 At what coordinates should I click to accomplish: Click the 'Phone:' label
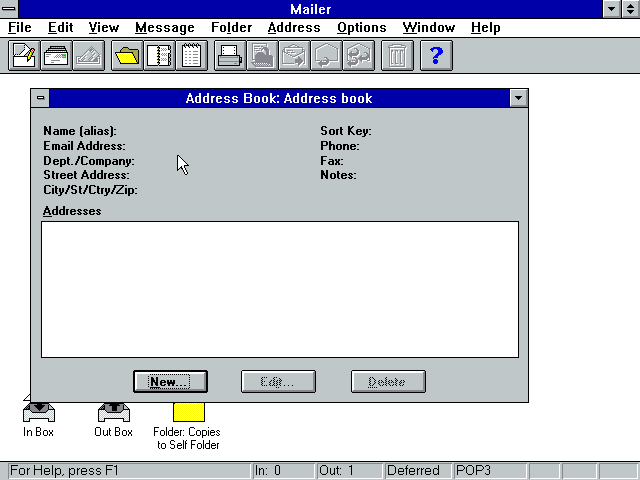click(x=340, y=146)
